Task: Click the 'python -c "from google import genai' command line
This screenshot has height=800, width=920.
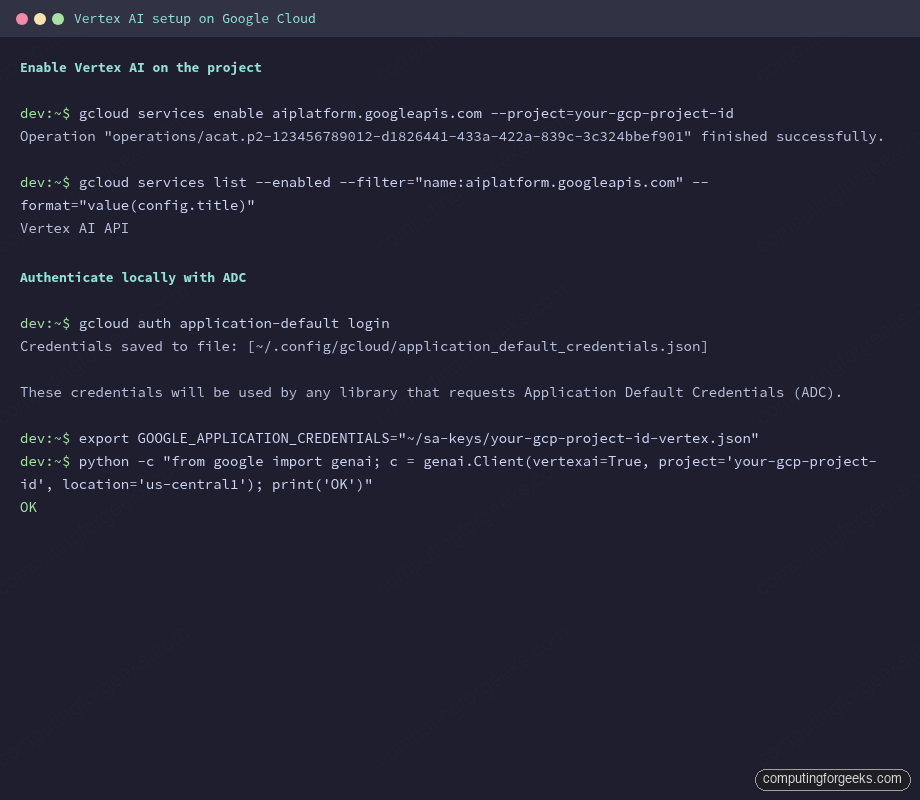Action: 448,461
